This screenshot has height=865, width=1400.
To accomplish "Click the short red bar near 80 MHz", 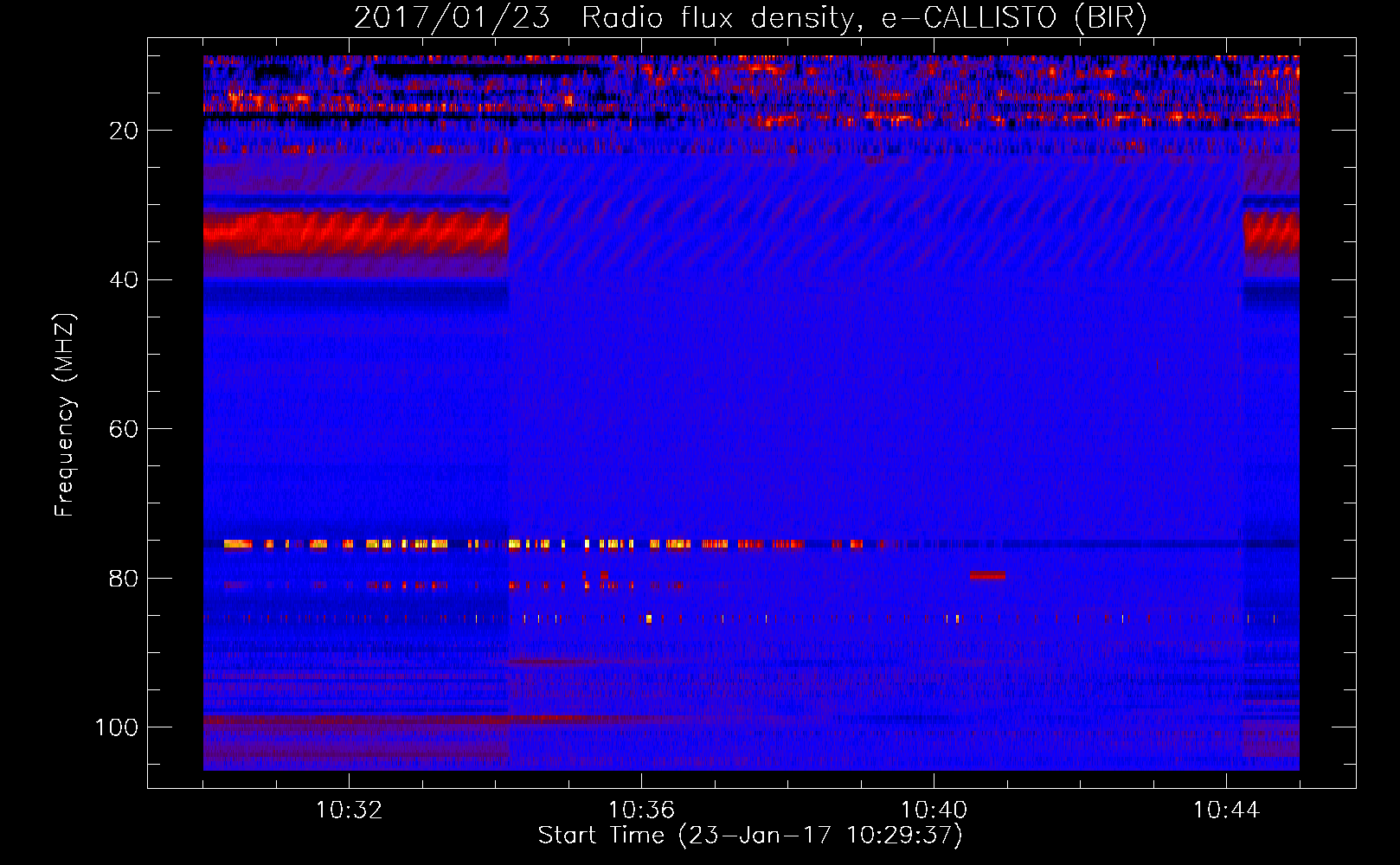I will coord(987,575).
